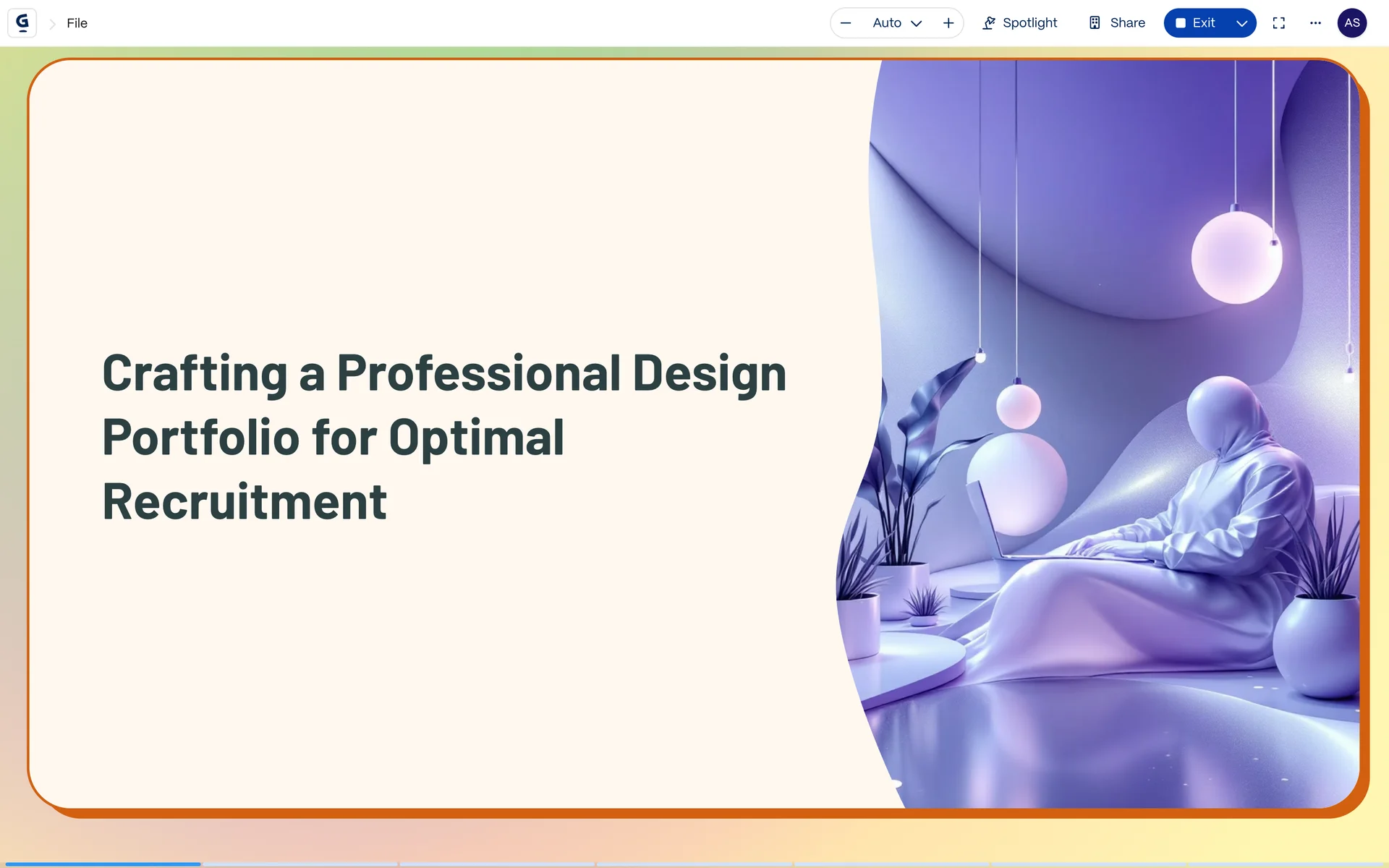The height and width of the screenshot is (868, 1389).
Task: Toggle fullscreen view
Action: [x=1278, y=23]
